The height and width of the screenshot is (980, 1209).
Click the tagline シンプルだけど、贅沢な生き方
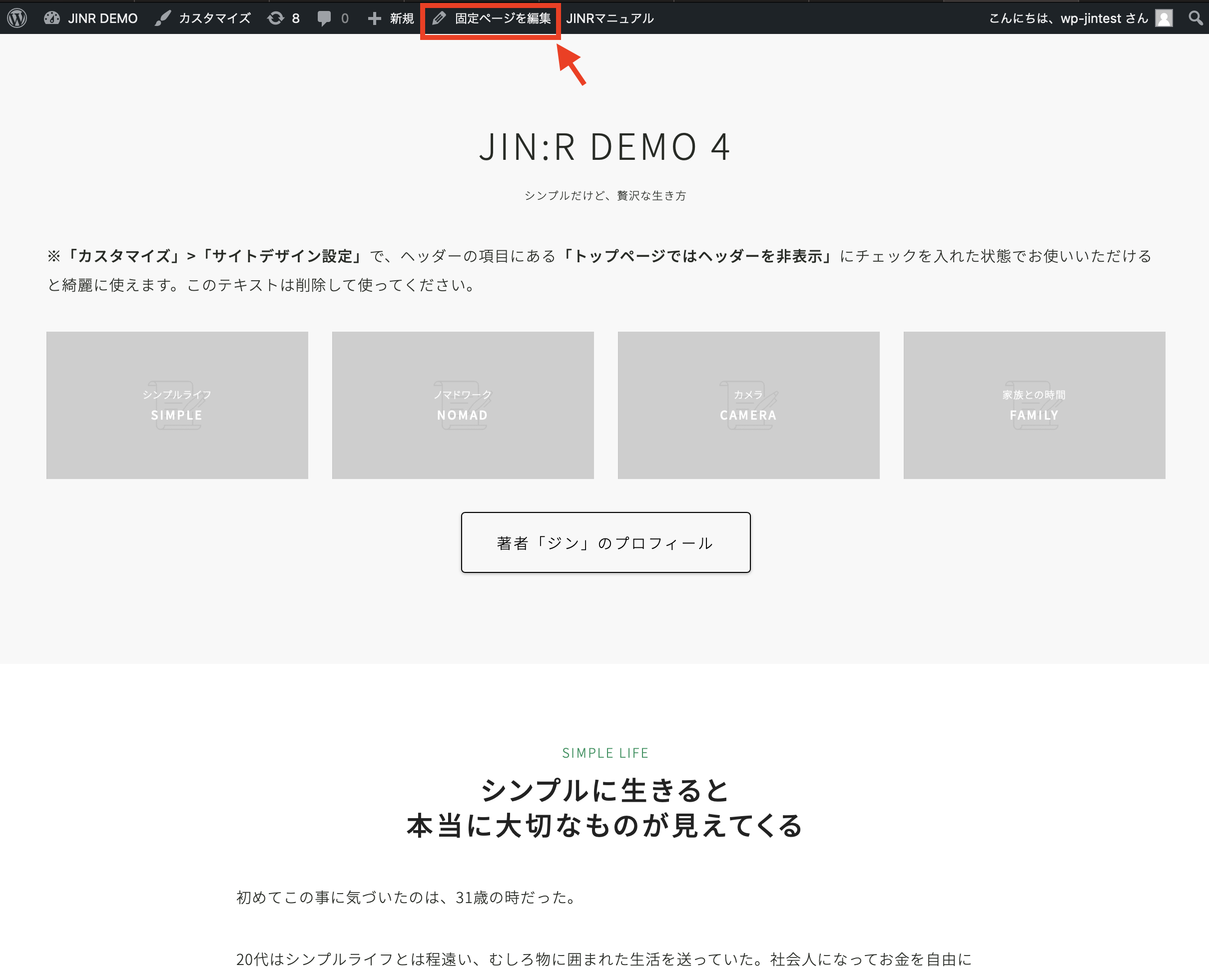(605, 195)
